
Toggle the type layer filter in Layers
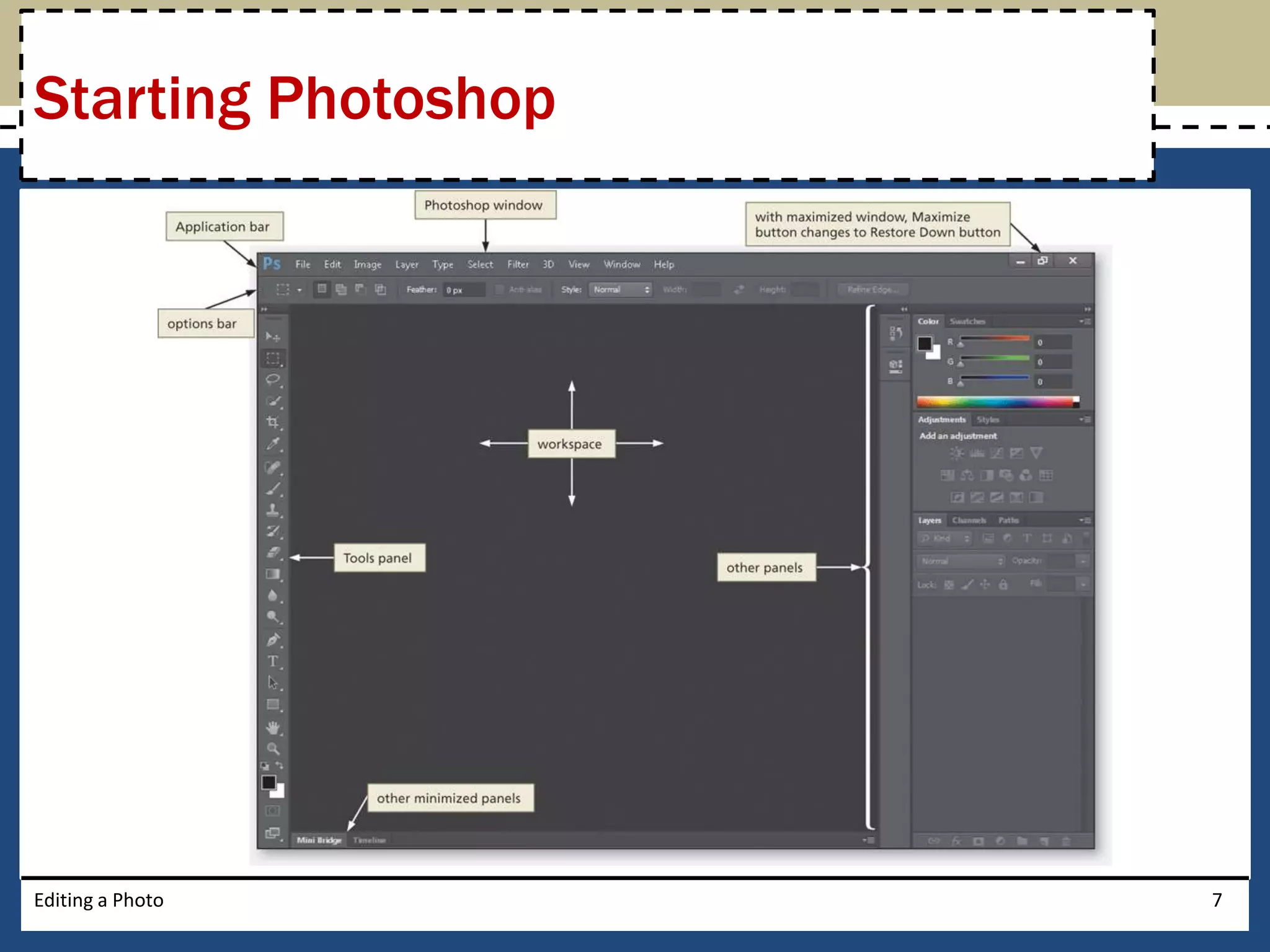point(1027,539)
